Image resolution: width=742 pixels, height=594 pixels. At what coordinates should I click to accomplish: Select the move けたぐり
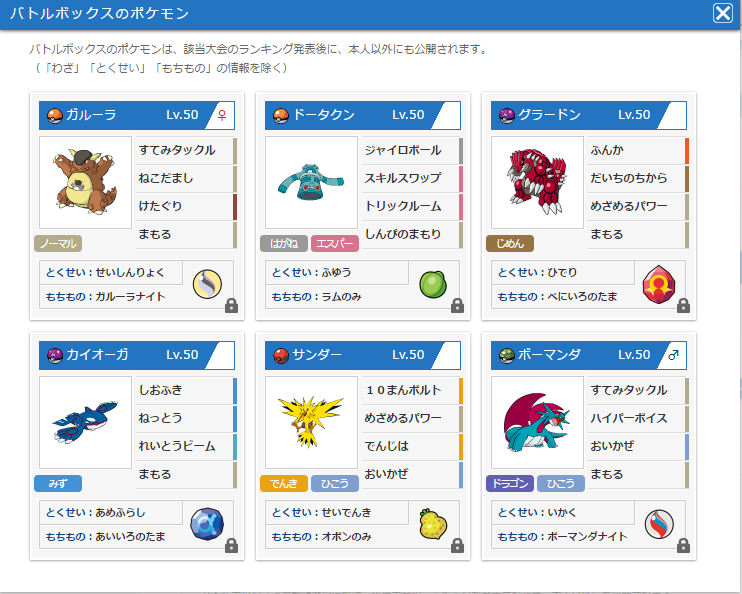[186, 206]
